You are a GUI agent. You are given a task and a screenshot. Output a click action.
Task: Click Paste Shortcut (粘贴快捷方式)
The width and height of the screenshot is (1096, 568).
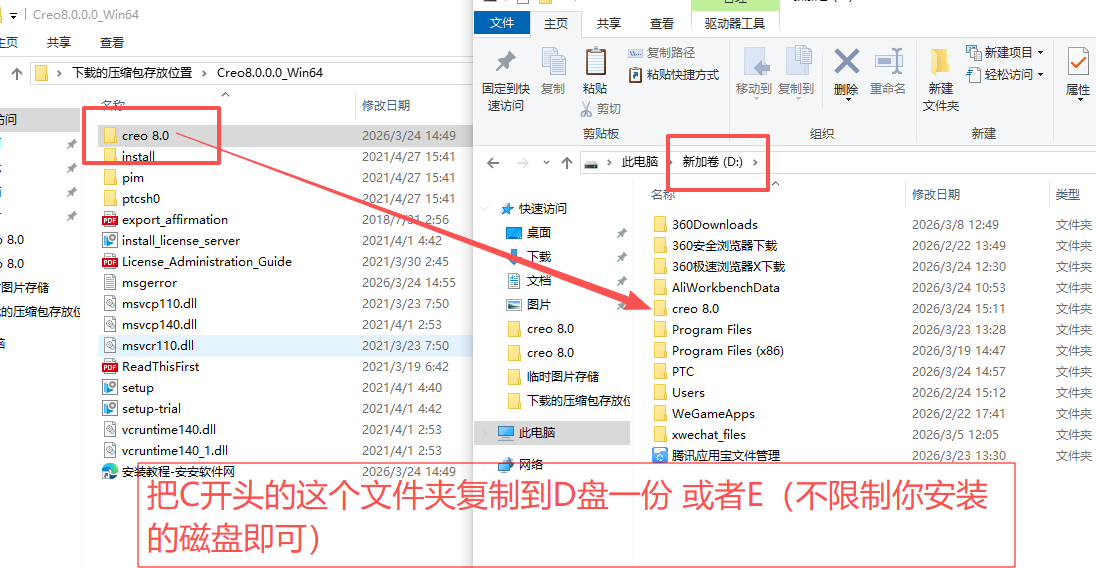[674, 75]
